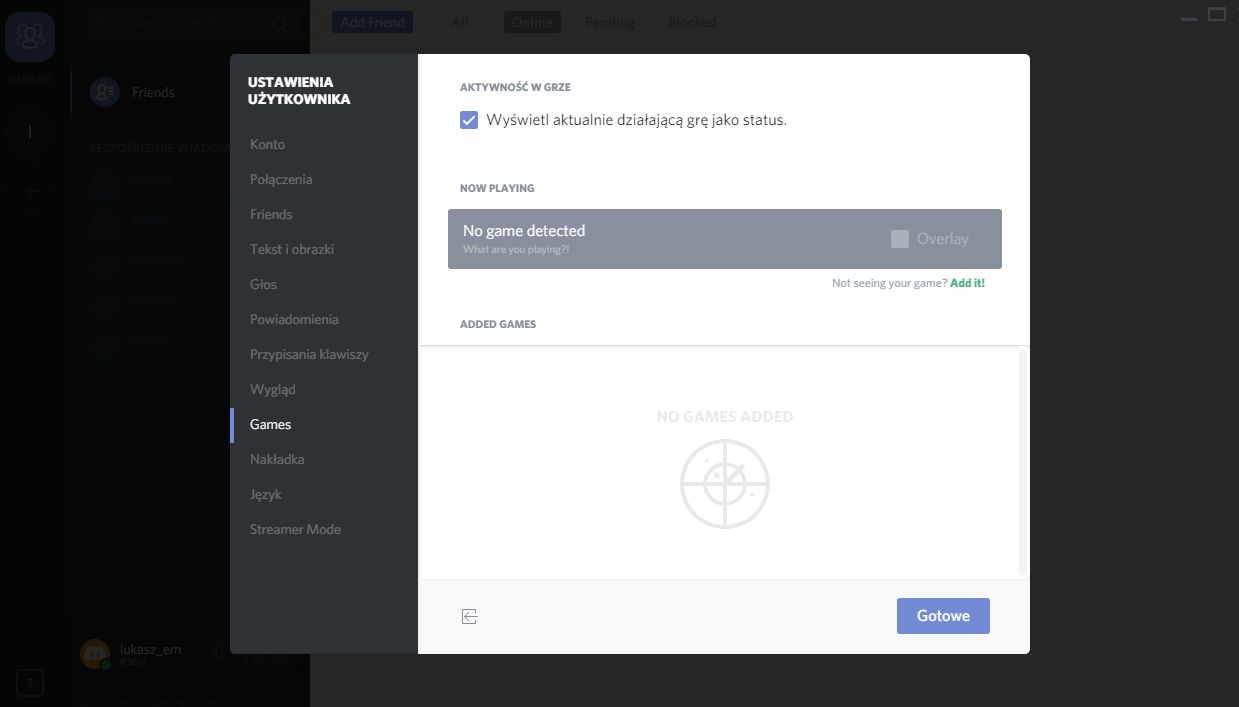1239x707 pixels.
Task: Switch to the Blocked friends tab
Action: (x=692, y=22)
